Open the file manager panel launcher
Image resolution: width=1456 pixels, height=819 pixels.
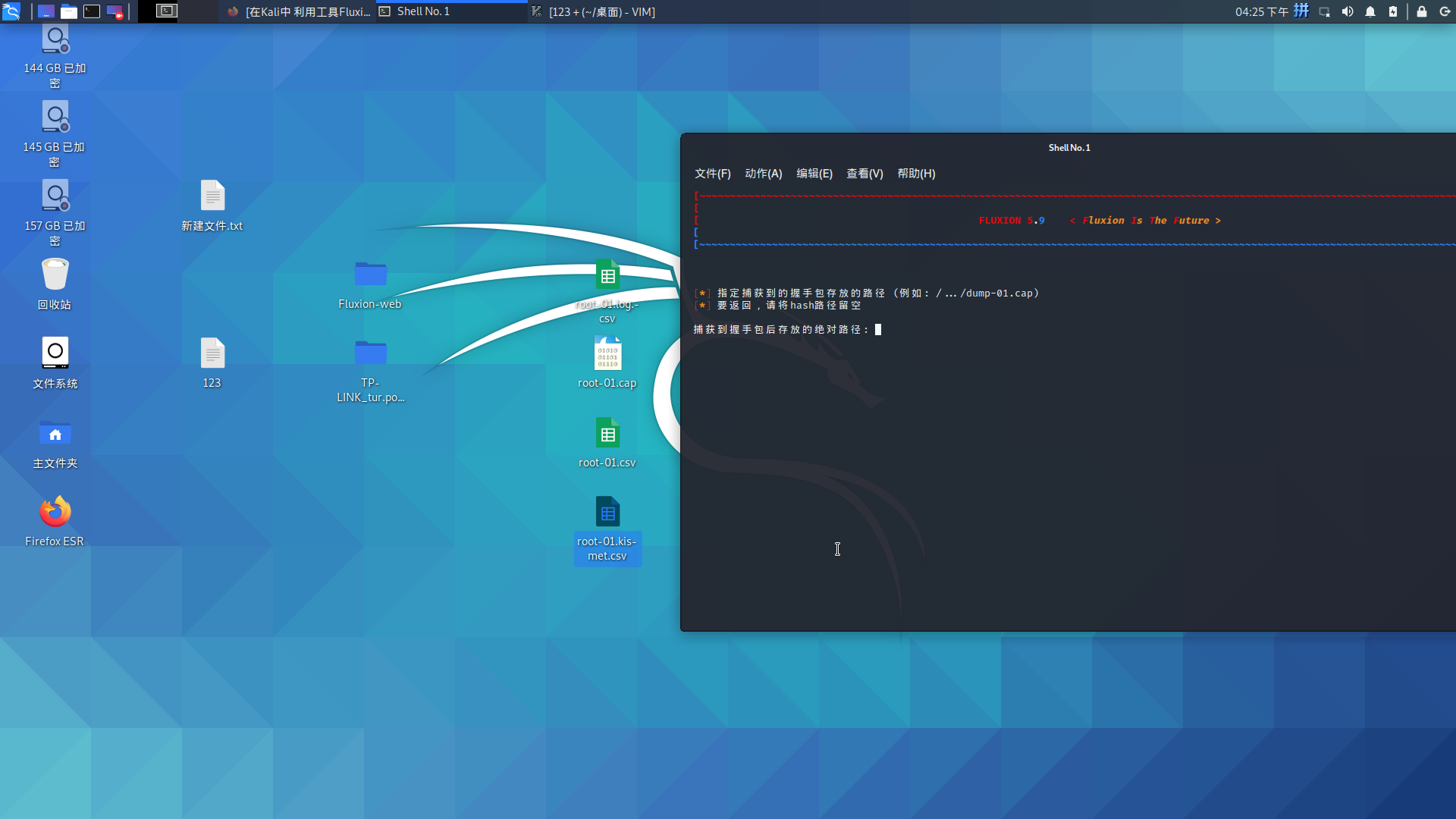coord(69,11)
